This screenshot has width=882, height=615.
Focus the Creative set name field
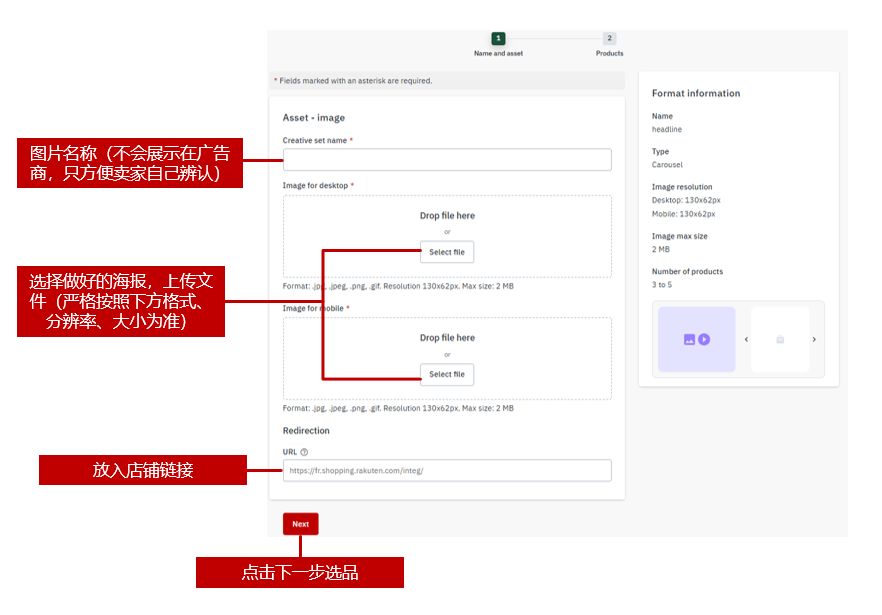click(447, 160)
